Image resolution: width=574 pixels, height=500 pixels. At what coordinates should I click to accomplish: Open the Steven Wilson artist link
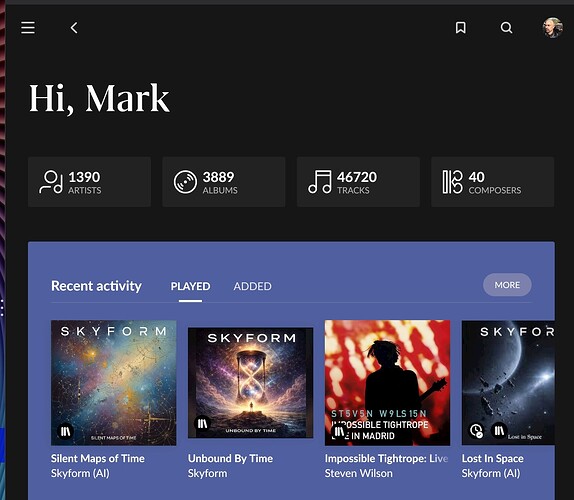click(x=358, y=473)
